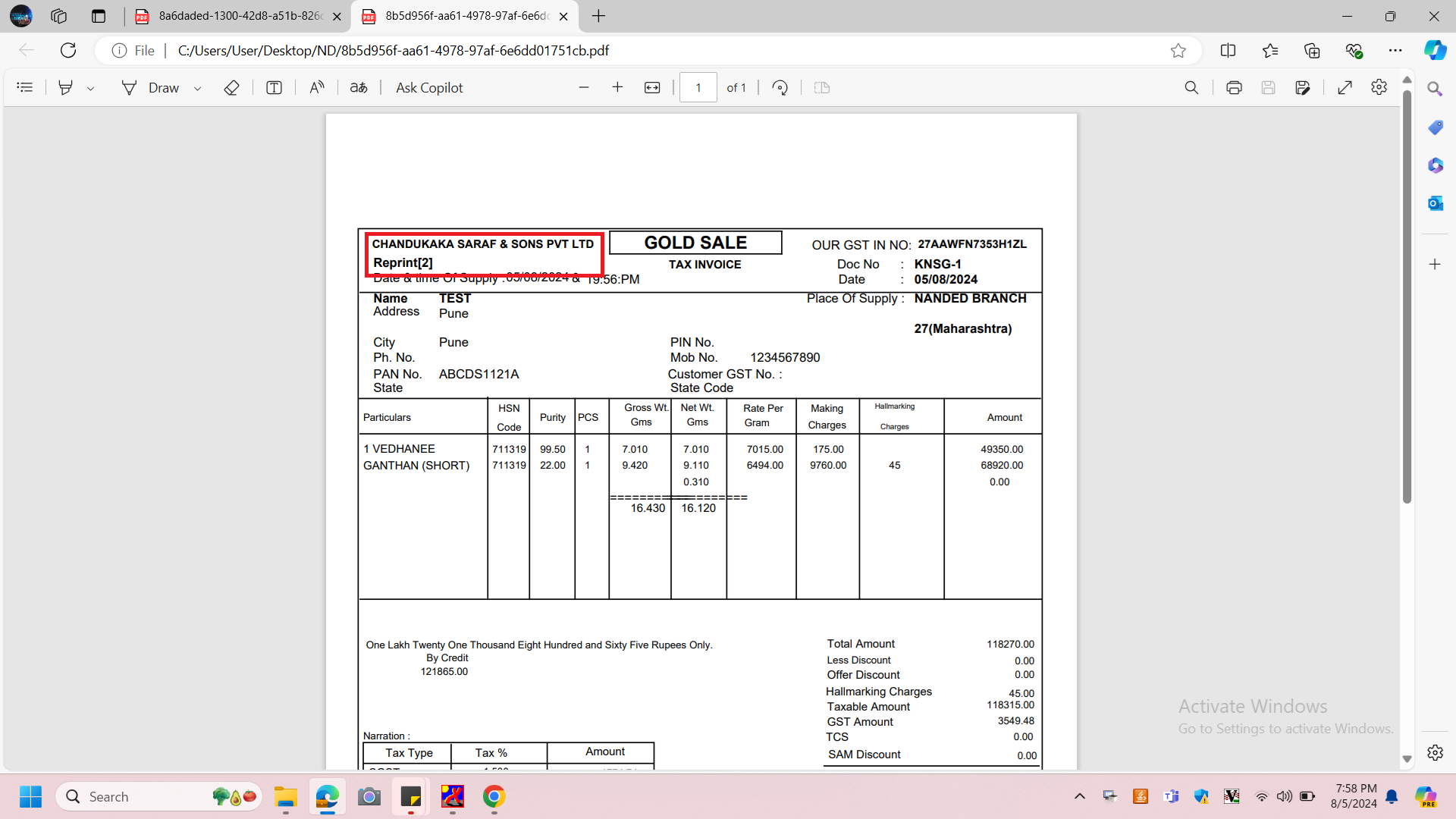This screenshot has height=819, width=1456.
Task: Open Ask Copilot
Action: coord(429,88)
